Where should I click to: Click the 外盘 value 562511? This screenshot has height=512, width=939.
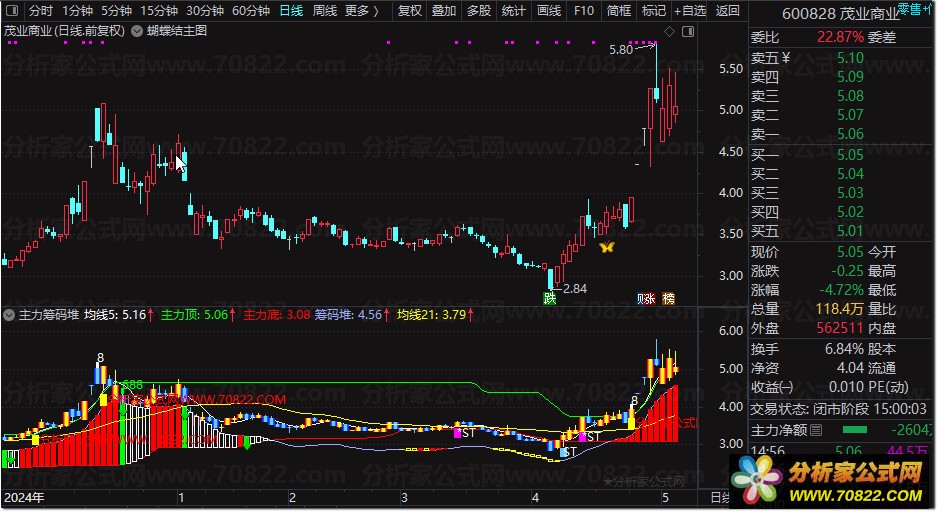(840, 328)
